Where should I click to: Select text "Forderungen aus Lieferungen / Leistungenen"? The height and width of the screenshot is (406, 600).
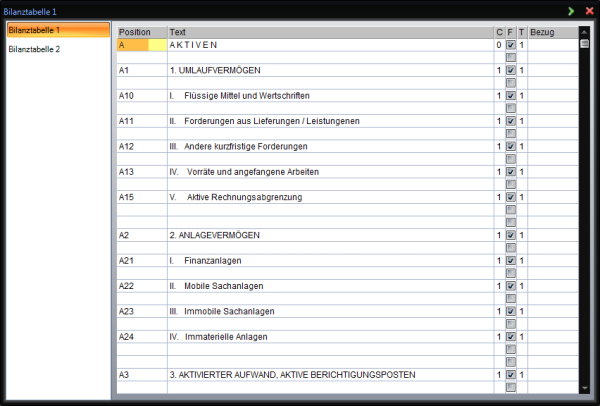pyautogui.click(x=272, y=121)
